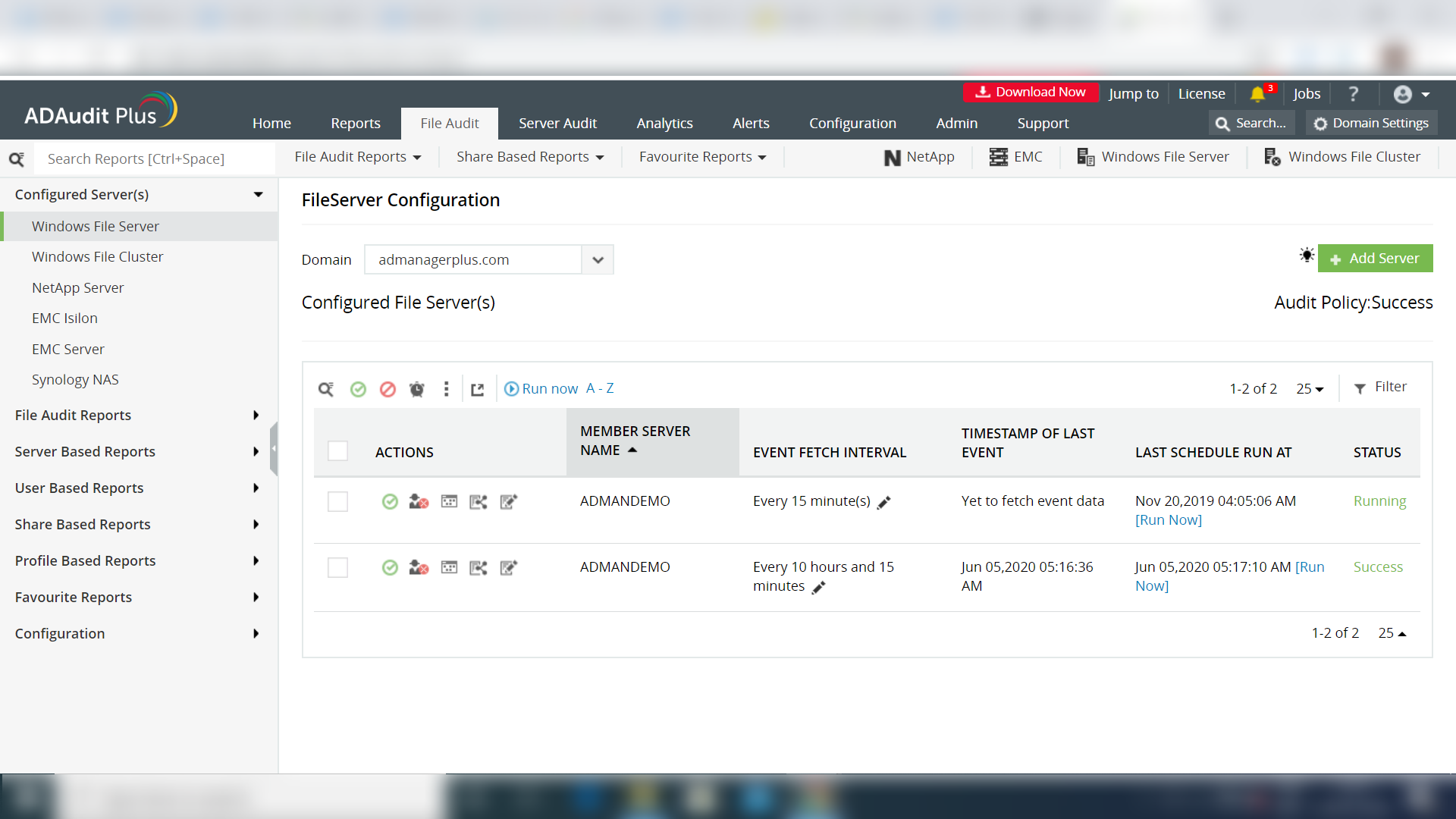Click the three-dot more options icon
This screenshot has width=1456, height=819.
[446, 389]
